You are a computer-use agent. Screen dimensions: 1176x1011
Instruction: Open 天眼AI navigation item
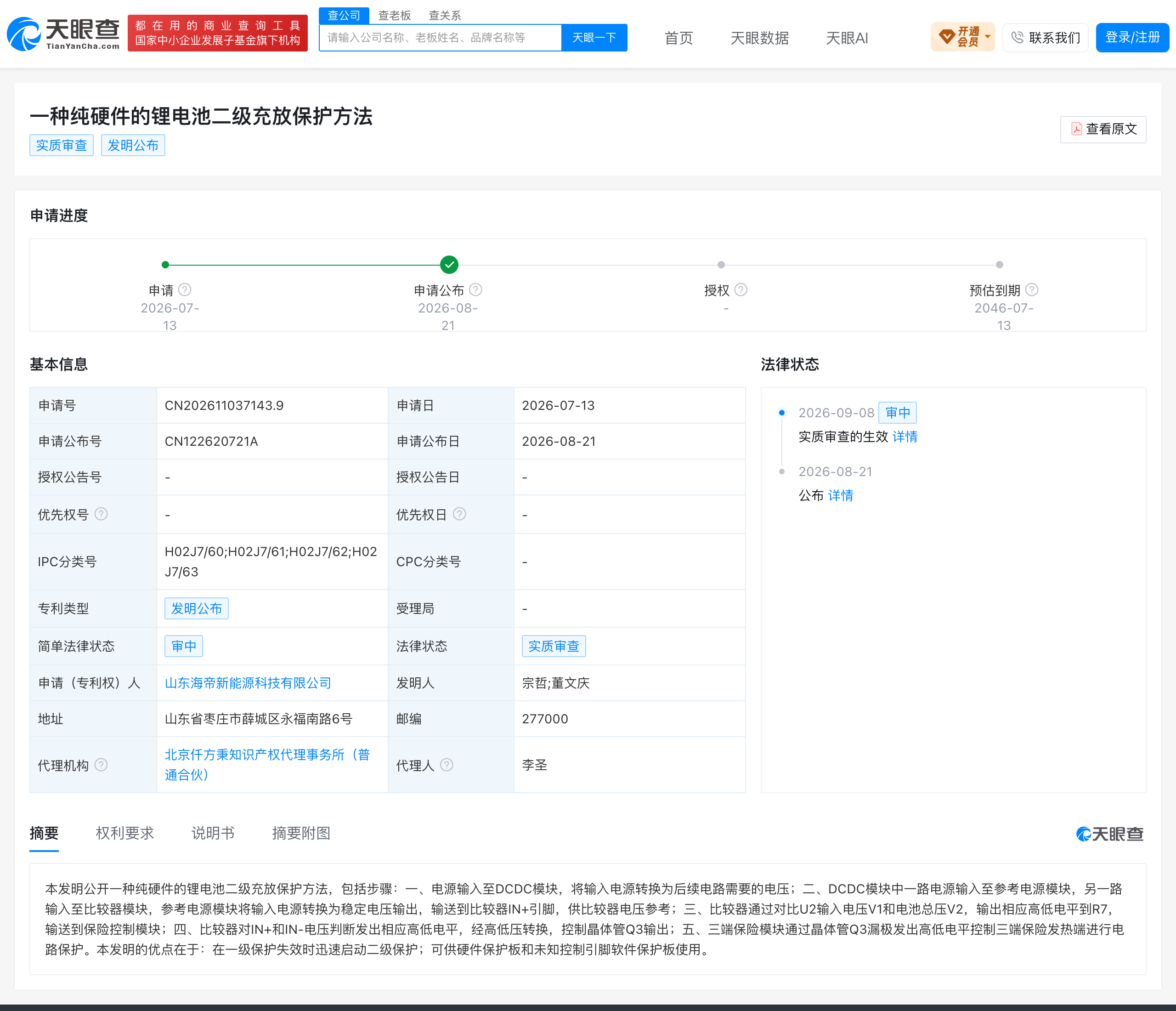[x=847, y=38]
